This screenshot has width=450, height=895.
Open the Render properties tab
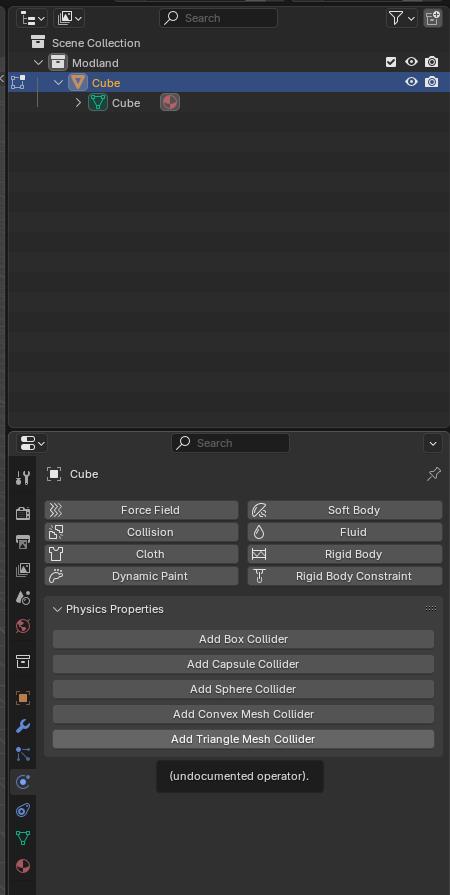tap(23, 513)
